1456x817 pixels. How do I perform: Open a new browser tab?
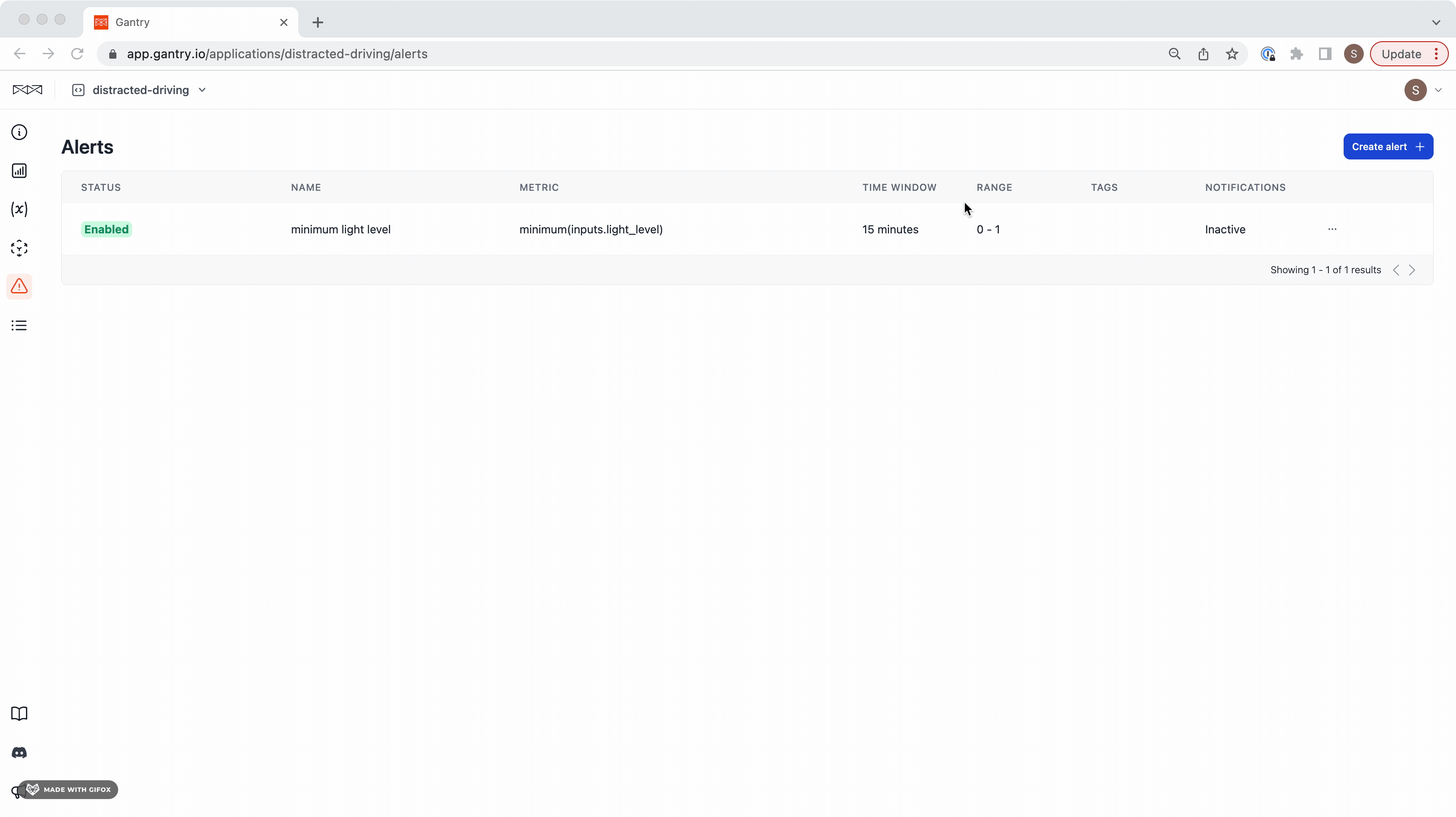[317, 22]
